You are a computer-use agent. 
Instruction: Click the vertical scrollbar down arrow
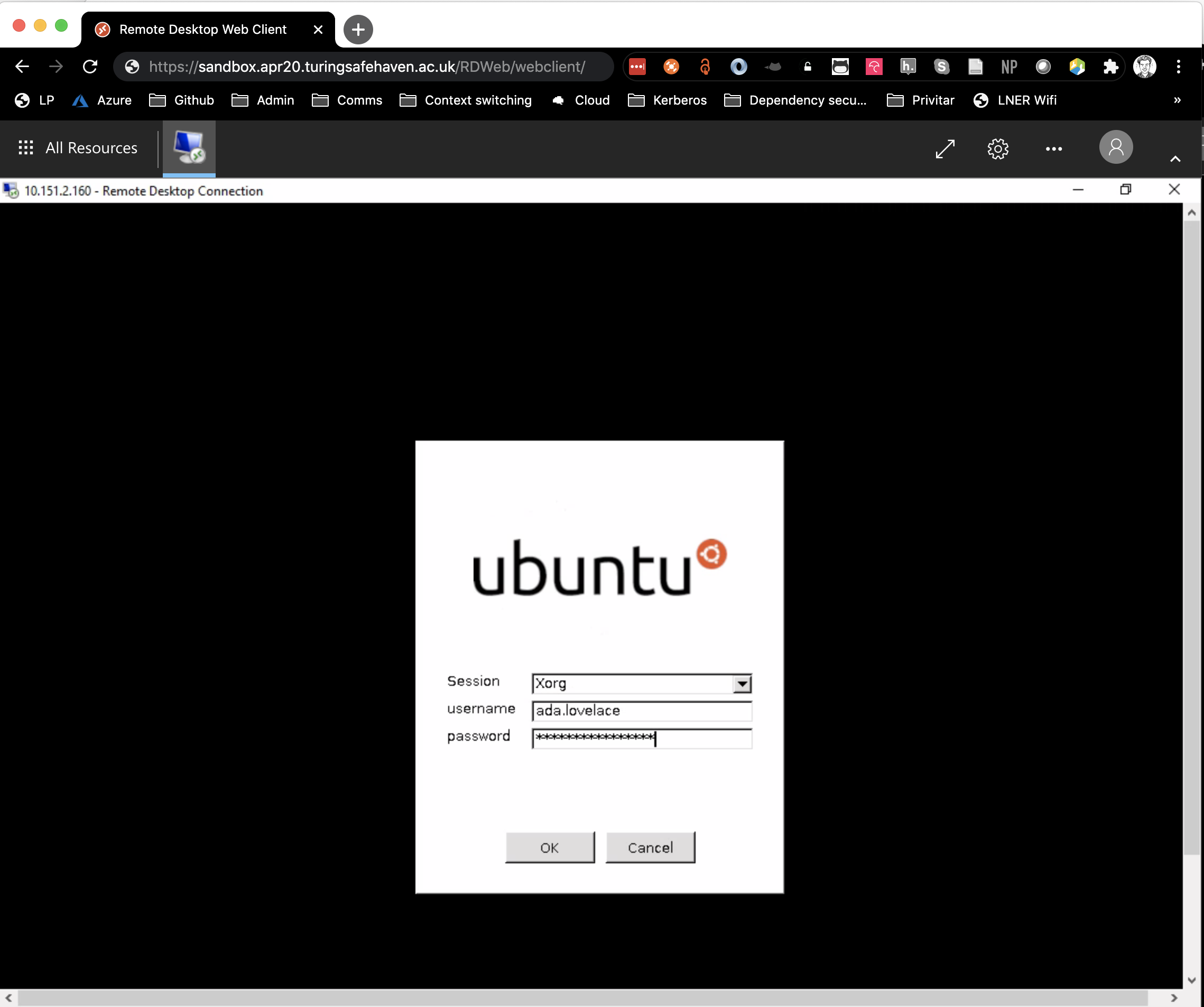[x=1192, y=981]
